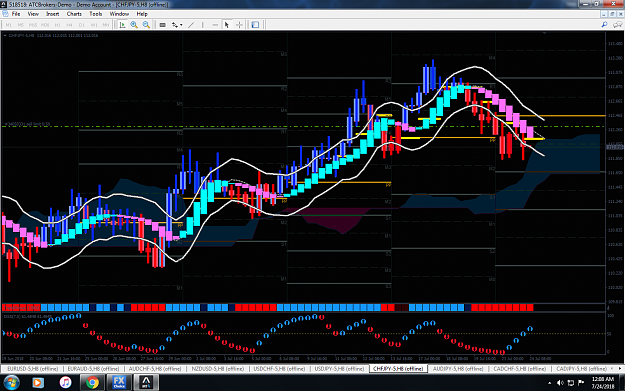Open the Windows Start button

(x=11, y=383)
